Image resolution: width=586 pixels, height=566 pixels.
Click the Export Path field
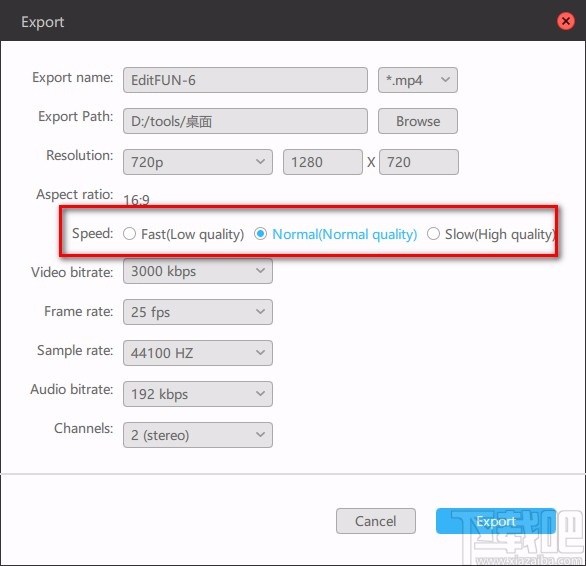pos(245,121)
